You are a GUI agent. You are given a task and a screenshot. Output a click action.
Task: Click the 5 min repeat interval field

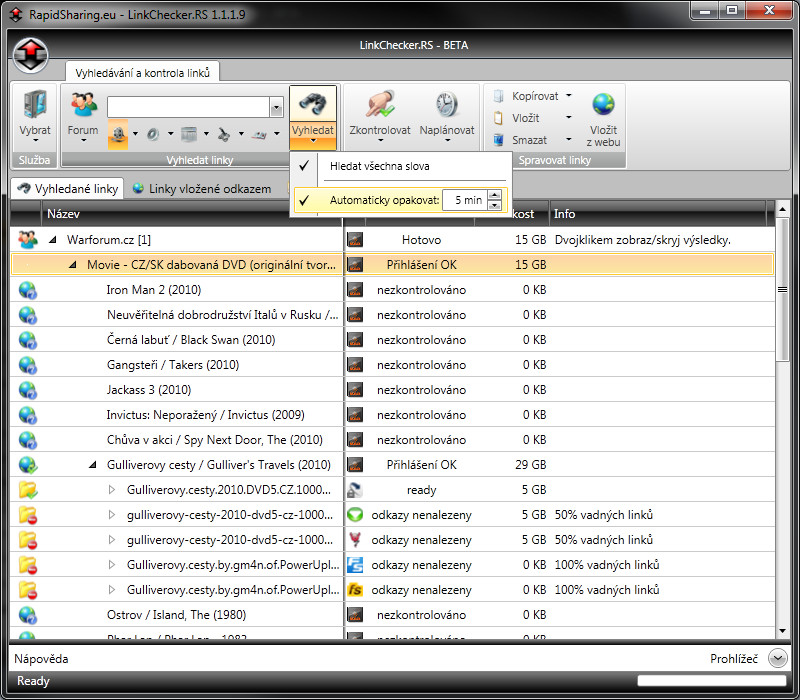point(465,200)
